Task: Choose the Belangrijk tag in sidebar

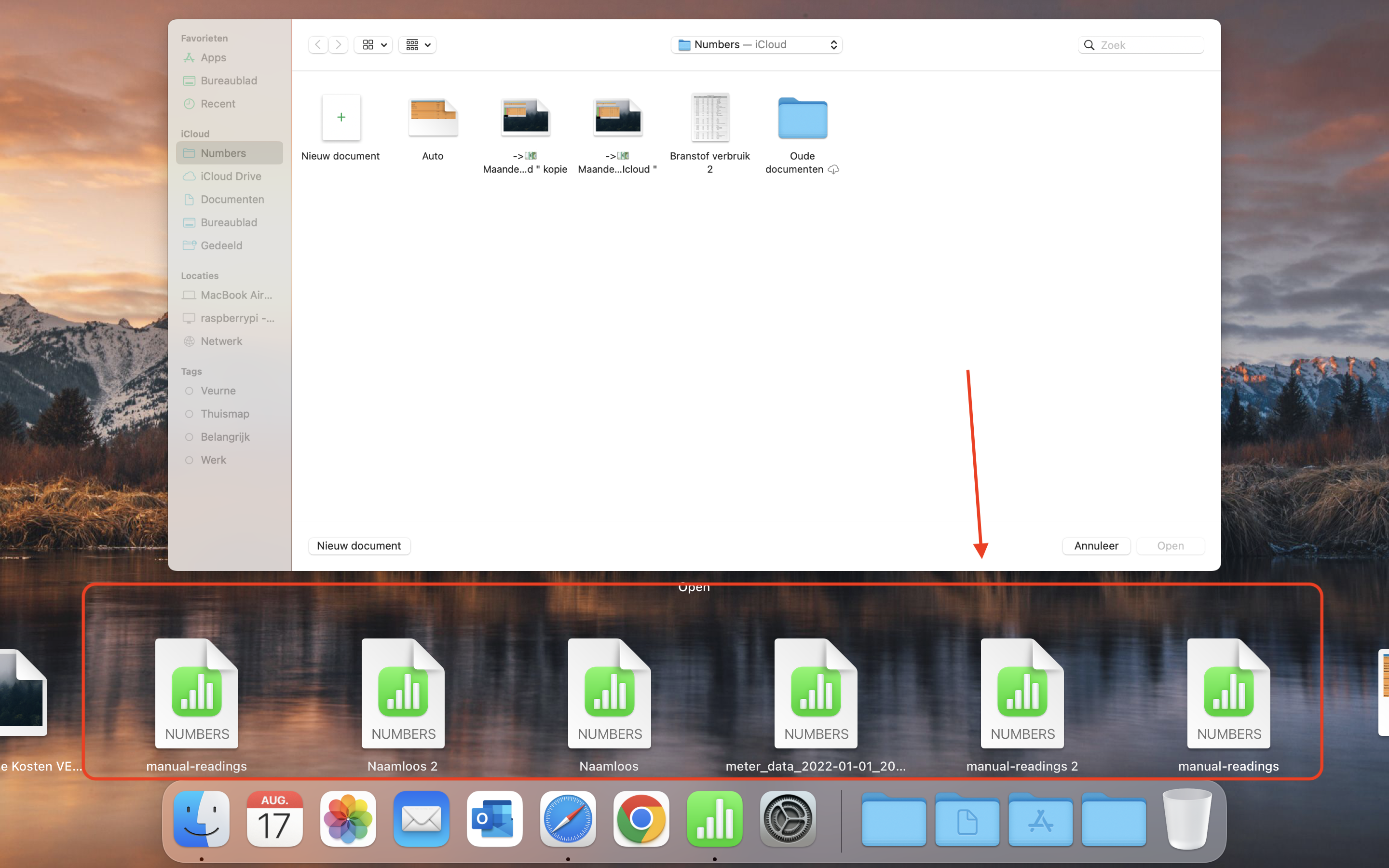Action: tap(225, 437)
